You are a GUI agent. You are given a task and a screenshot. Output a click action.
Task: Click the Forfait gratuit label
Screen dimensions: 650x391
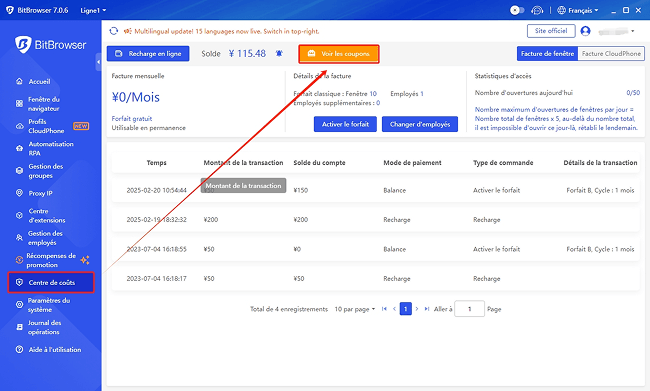132,119
